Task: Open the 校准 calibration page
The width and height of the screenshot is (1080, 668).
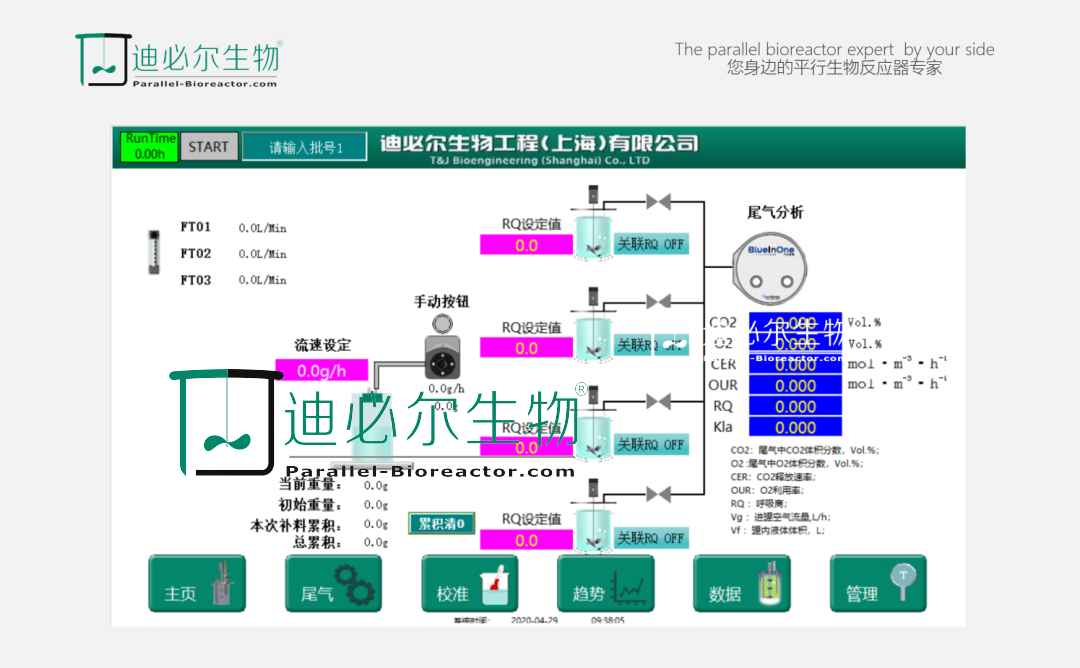Action: pyautogui.click(x=470, y=583)
